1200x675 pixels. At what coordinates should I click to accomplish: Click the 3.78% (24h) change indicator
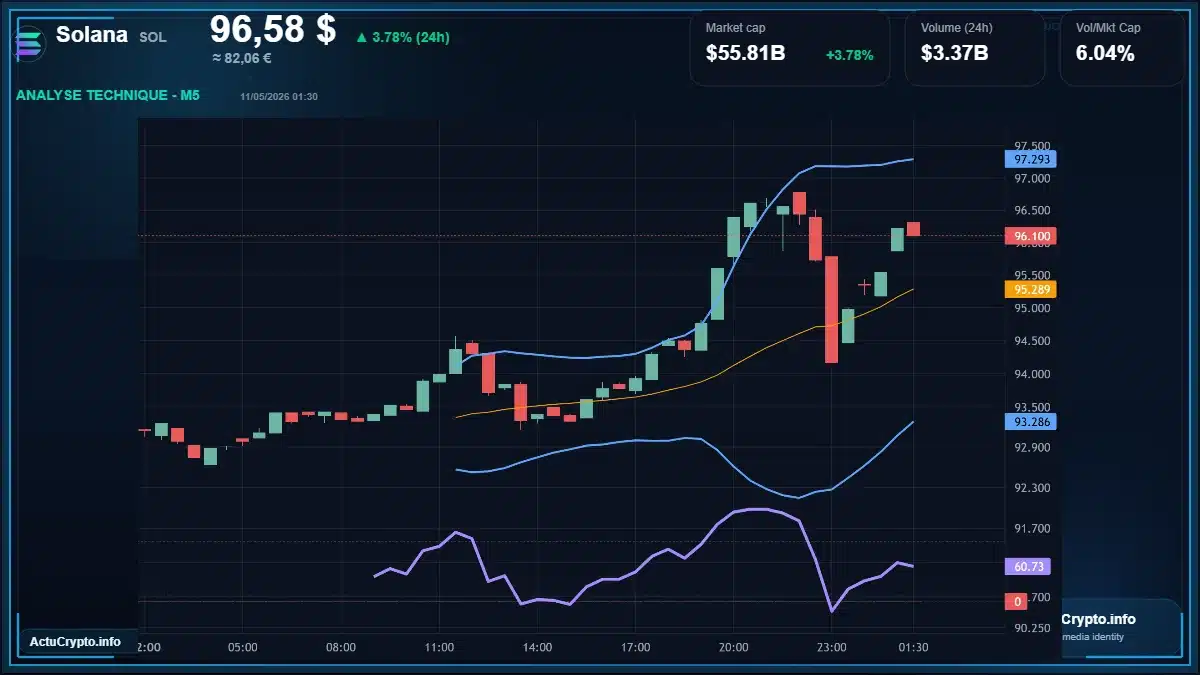[x=403, y=37]
